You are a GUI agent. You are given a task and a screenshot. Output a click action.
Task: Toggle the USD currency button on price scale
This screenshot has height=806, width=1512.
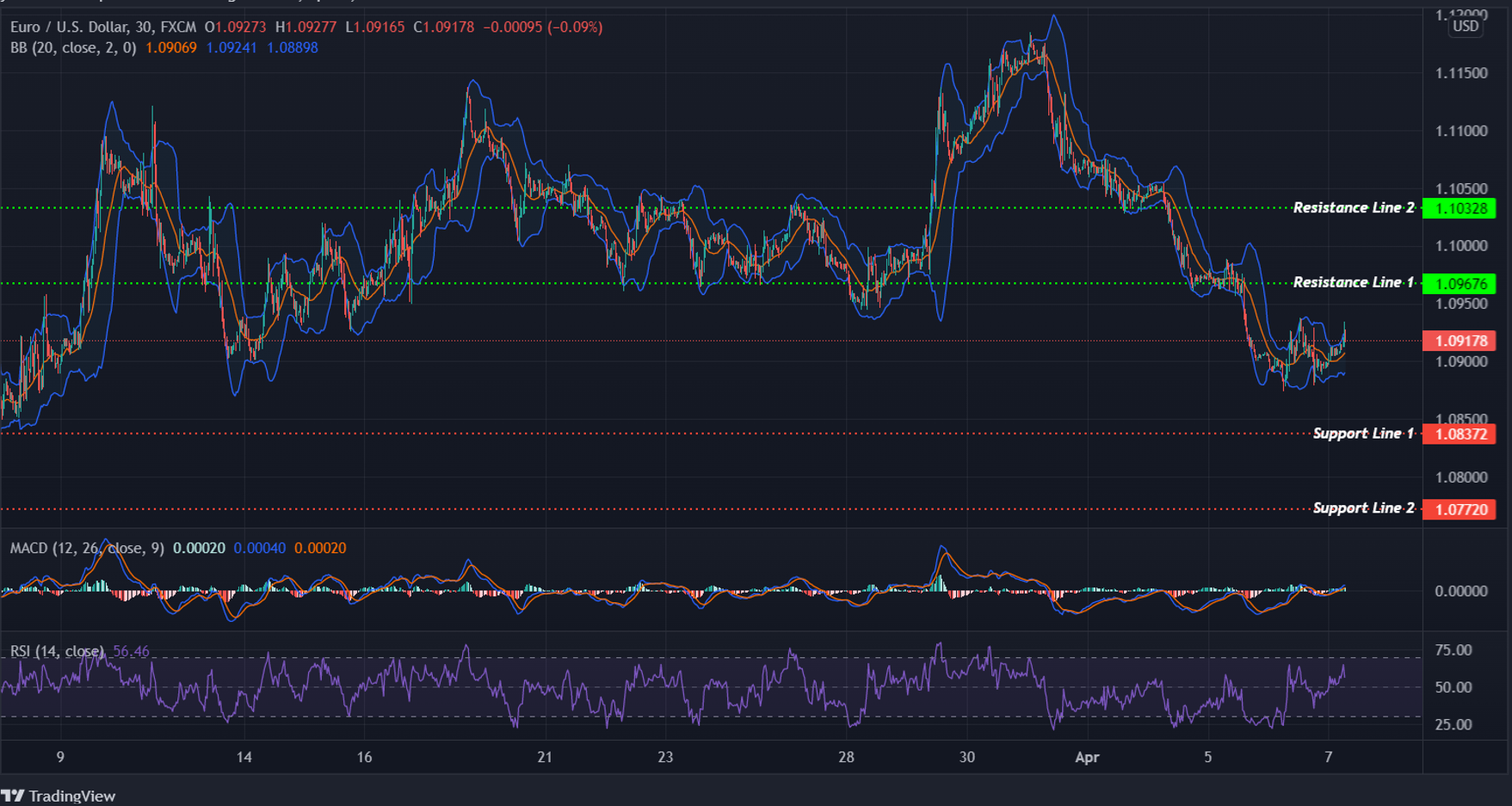click(x=1466, y=27)
